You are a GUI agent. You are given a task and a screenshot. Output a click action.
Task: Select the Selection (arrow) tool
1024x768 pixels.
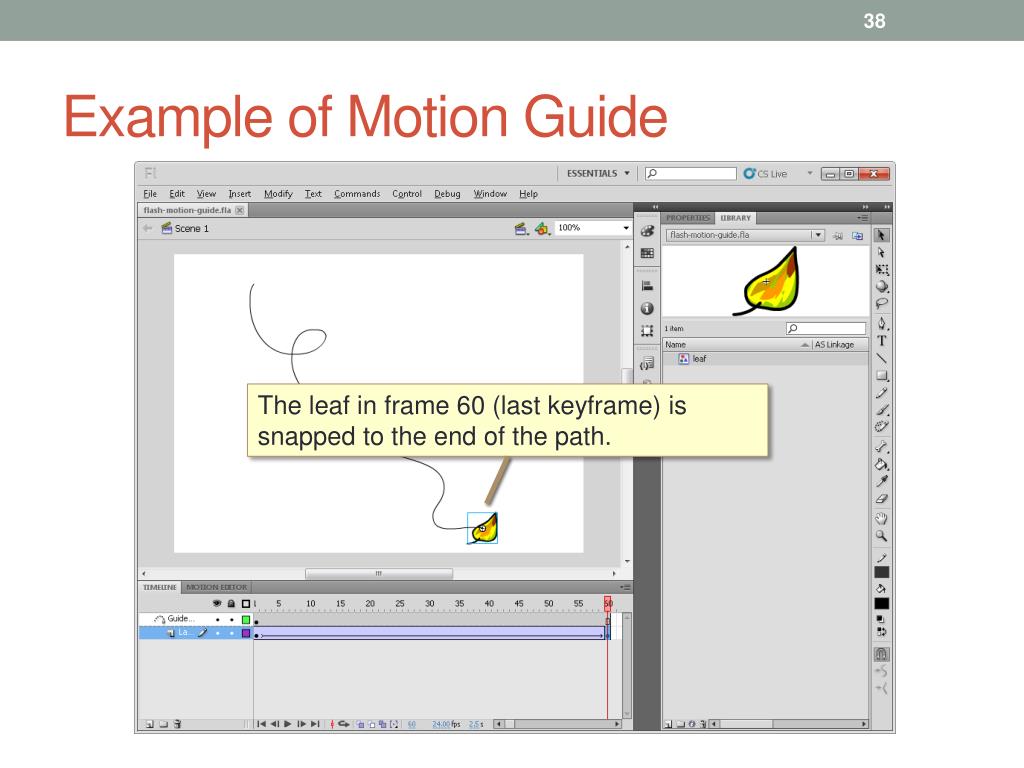[x=881, y=236]
